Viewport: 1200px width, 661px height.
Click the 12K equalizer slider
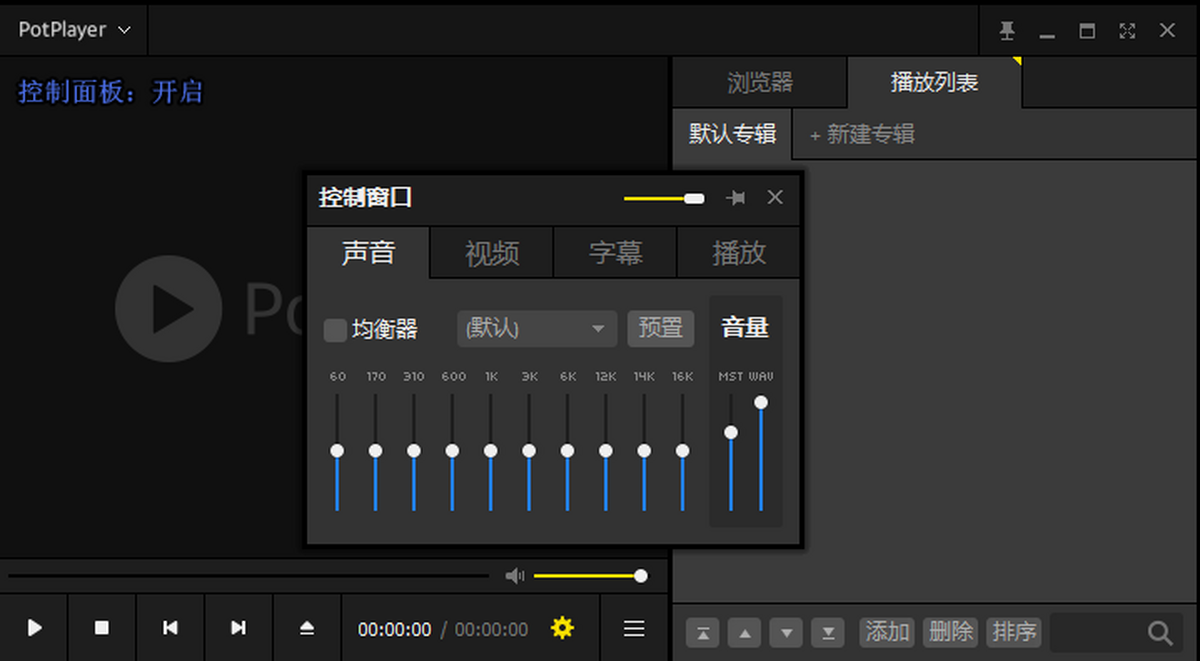[x=605, y=451]
